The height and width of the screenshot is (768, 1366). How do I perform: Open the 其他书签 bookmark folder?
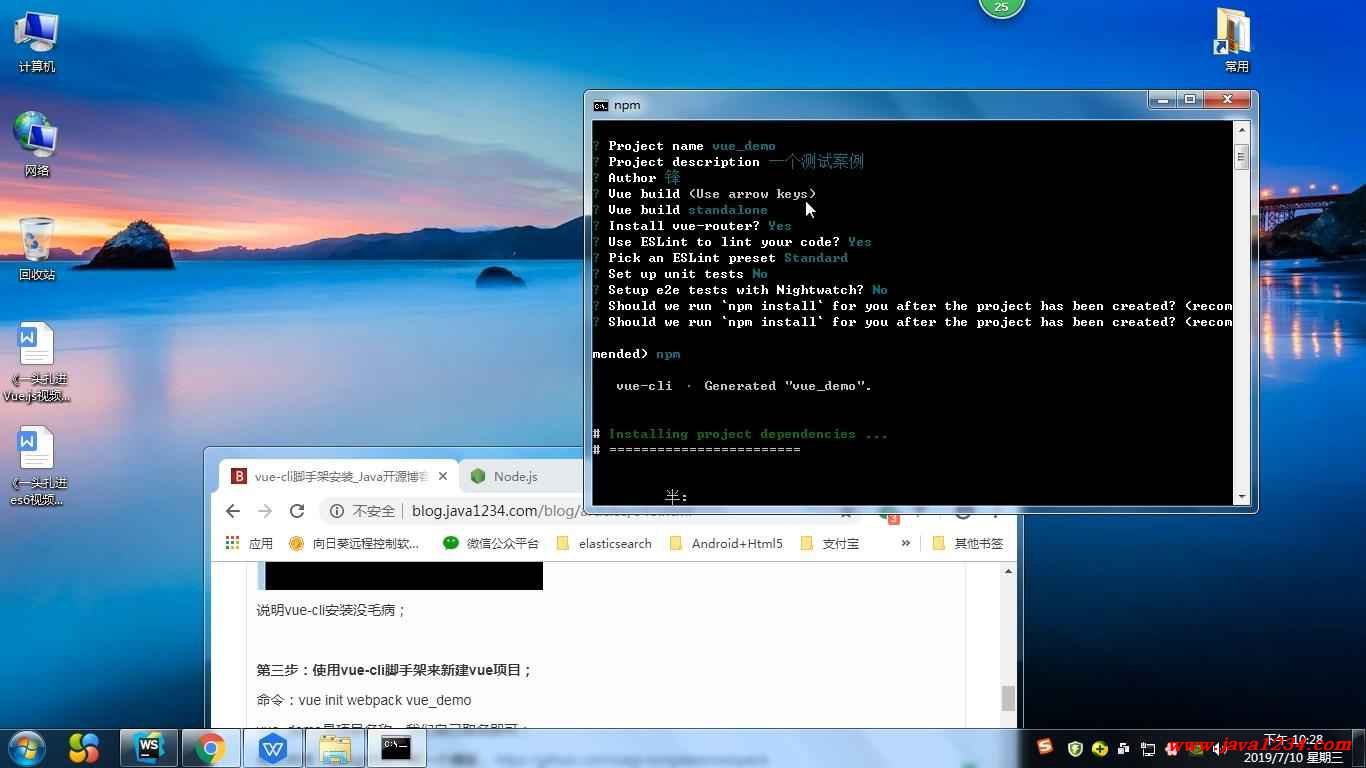967,543
